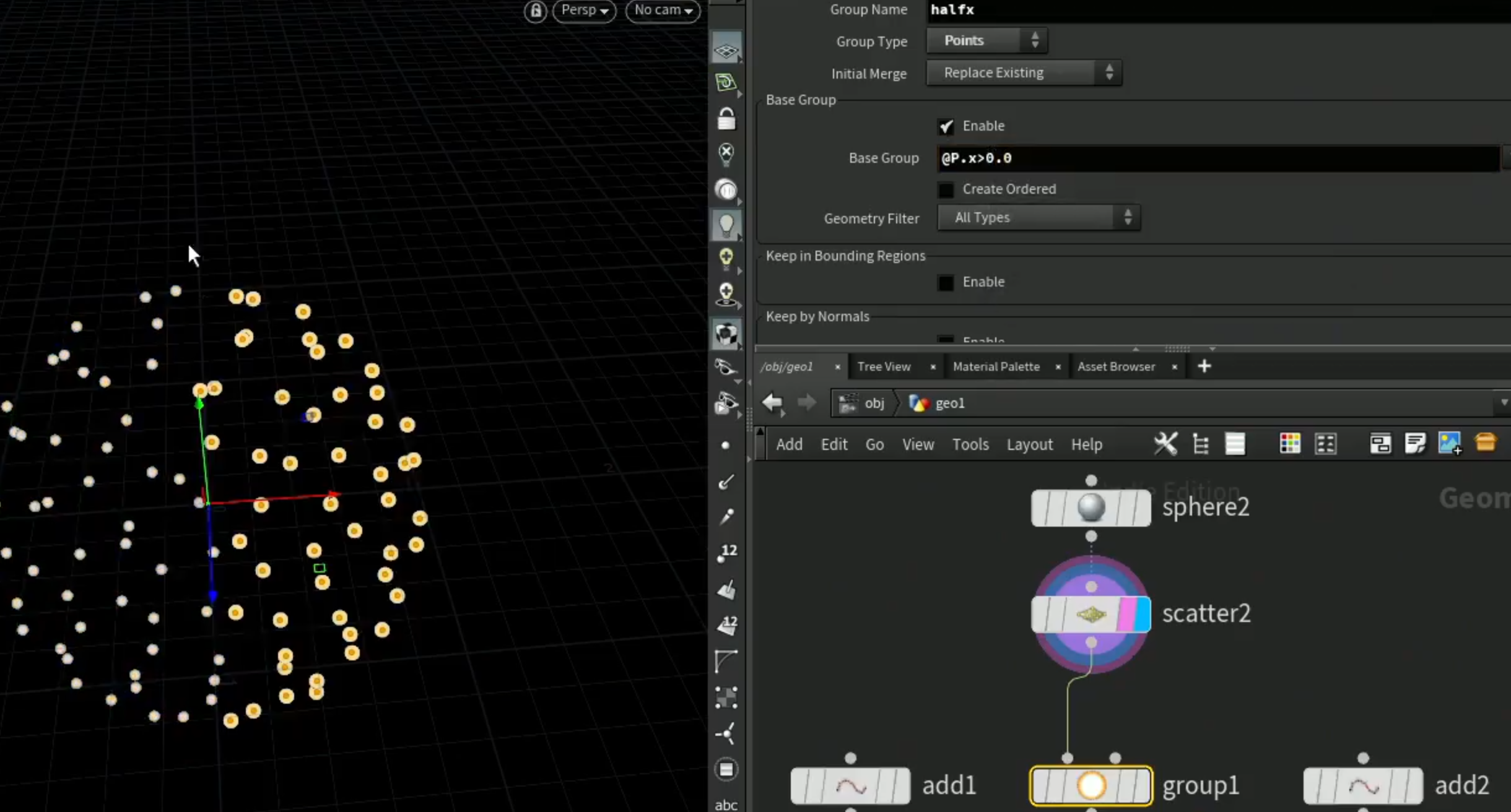Click the No cam camera button
The width and height of the screenshot is (1511, 812).
point(663,11)
